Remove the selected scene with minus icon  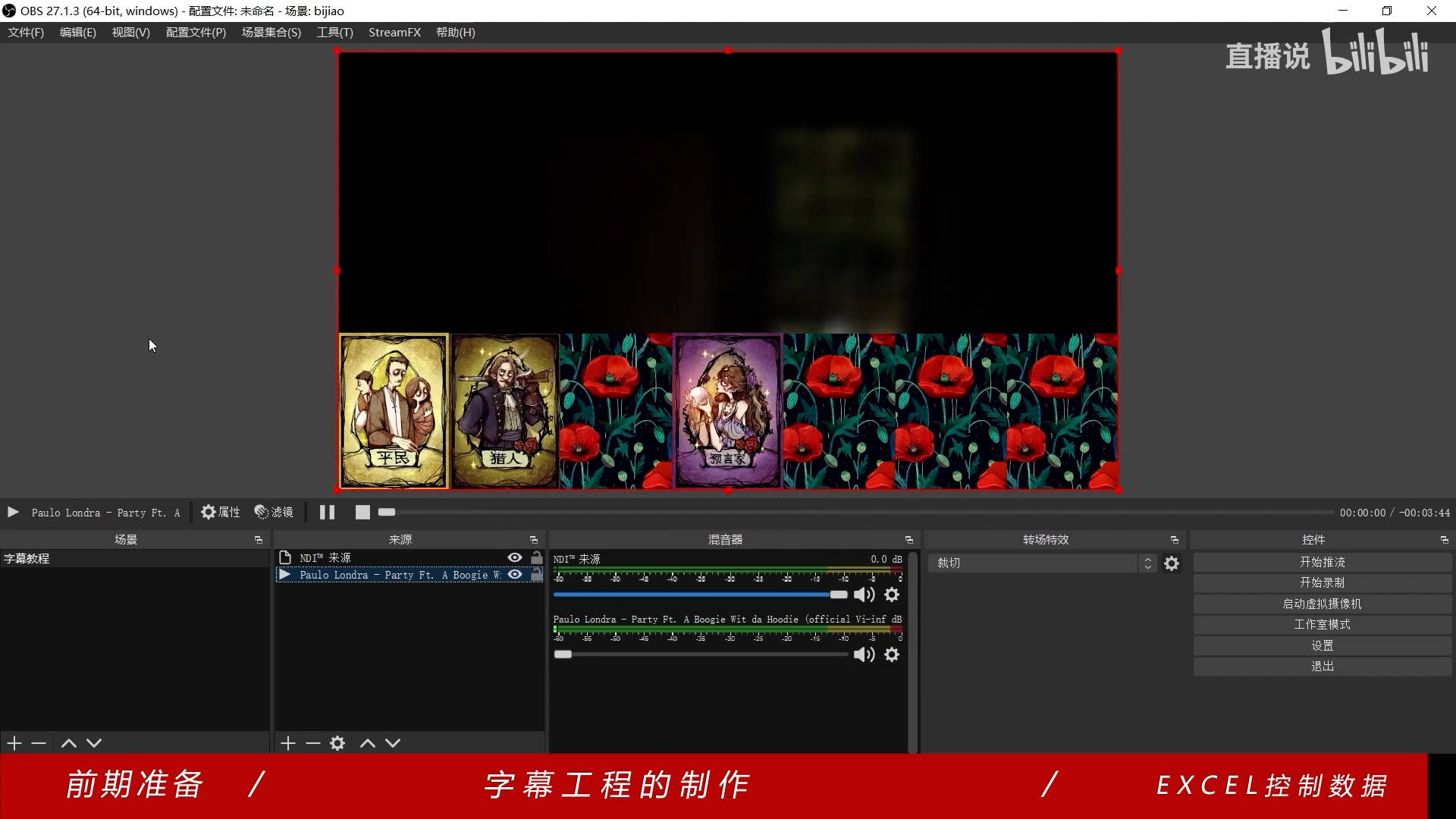point(39,743)
